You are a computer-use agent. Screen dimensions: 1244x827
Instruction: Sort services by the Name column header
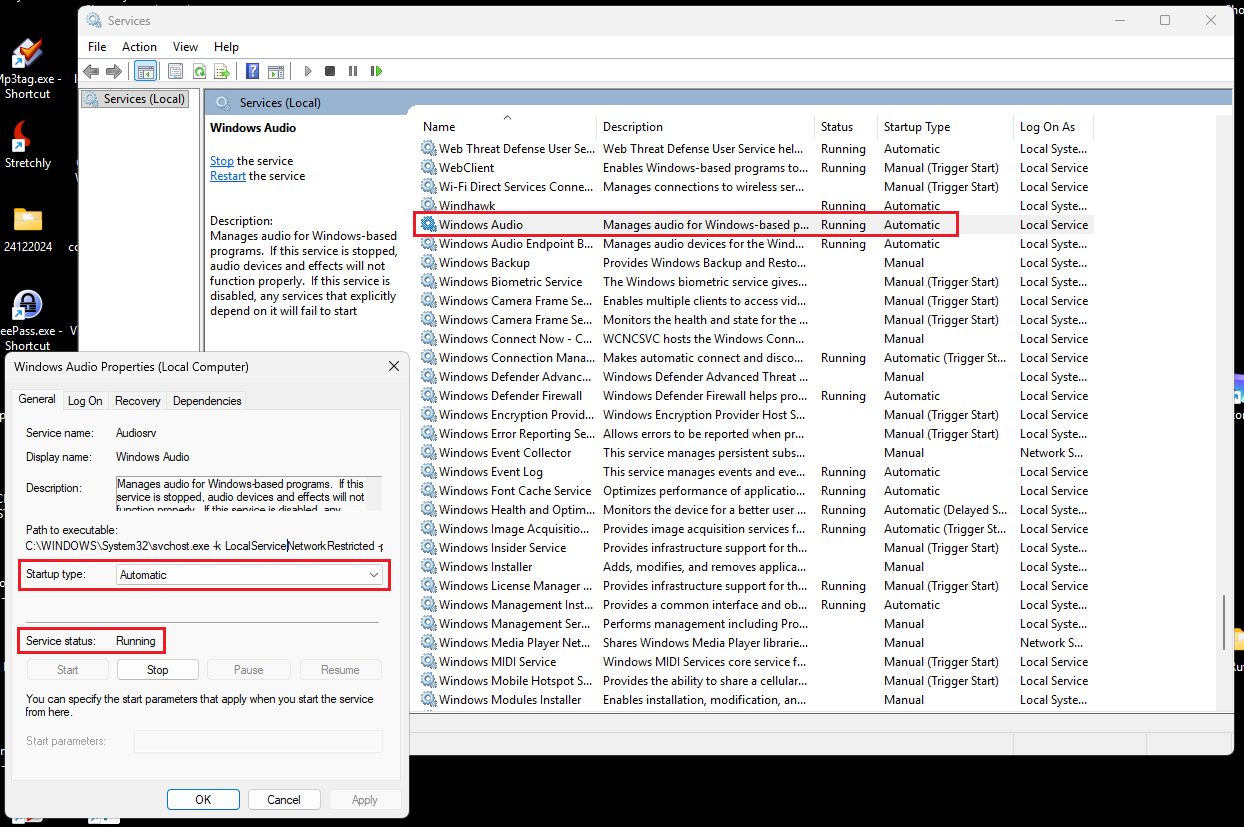pos(506,127)
